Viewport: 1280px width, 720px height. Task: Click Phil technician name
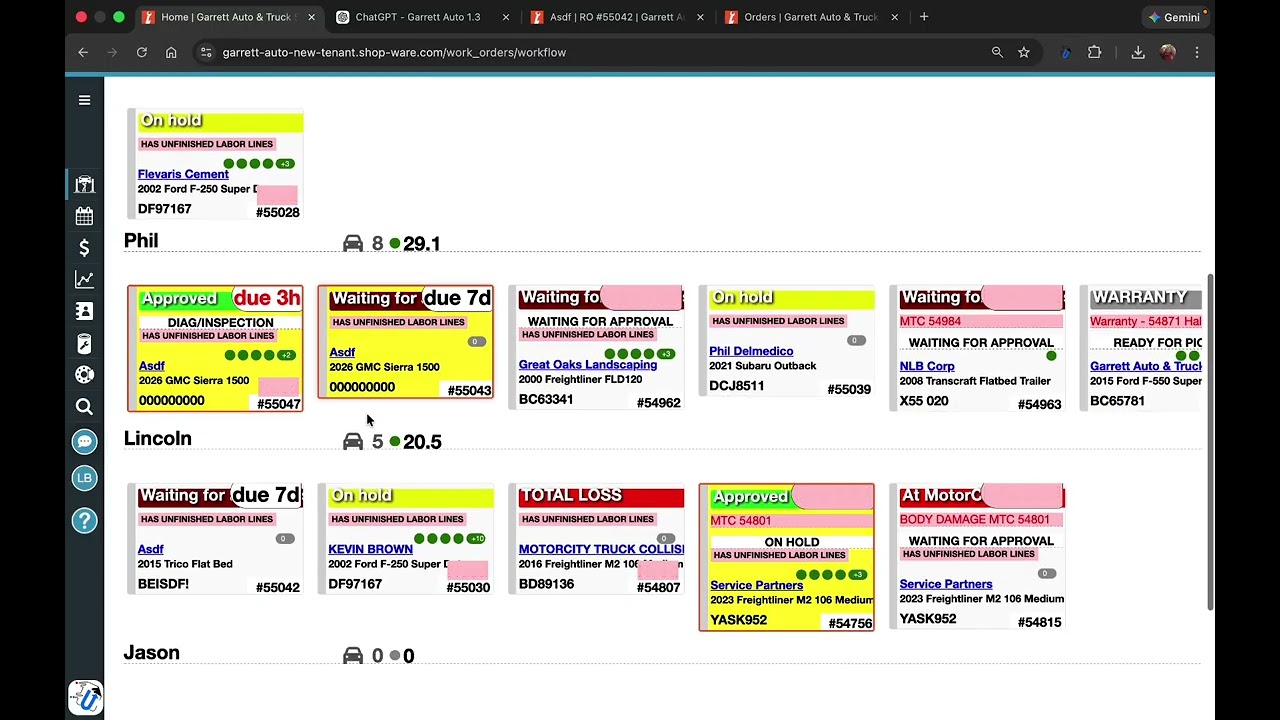pos(141,240)
